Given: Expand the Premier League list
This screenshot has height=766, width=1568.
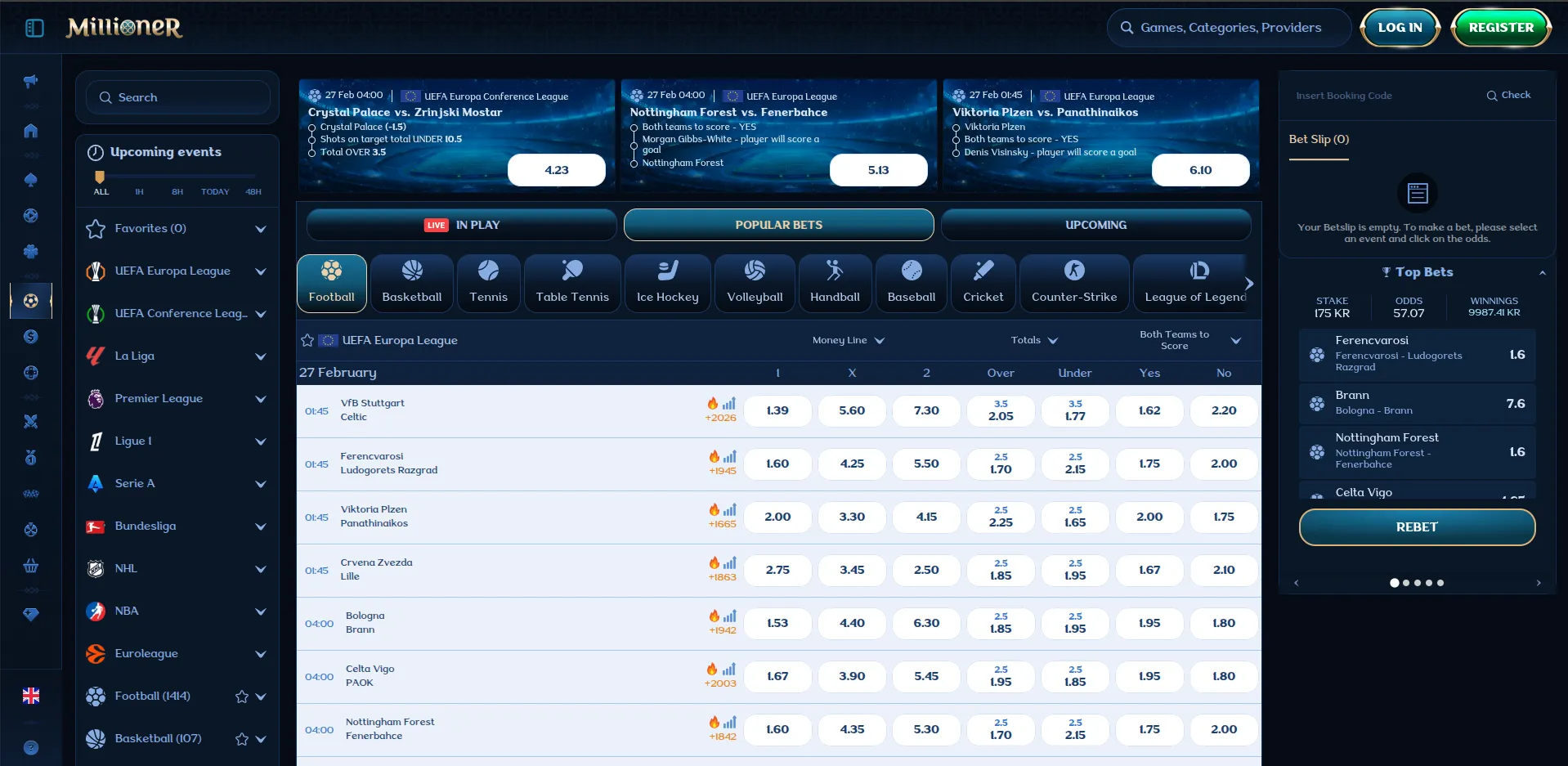Looking at the screenshot, I should [261, 399].
